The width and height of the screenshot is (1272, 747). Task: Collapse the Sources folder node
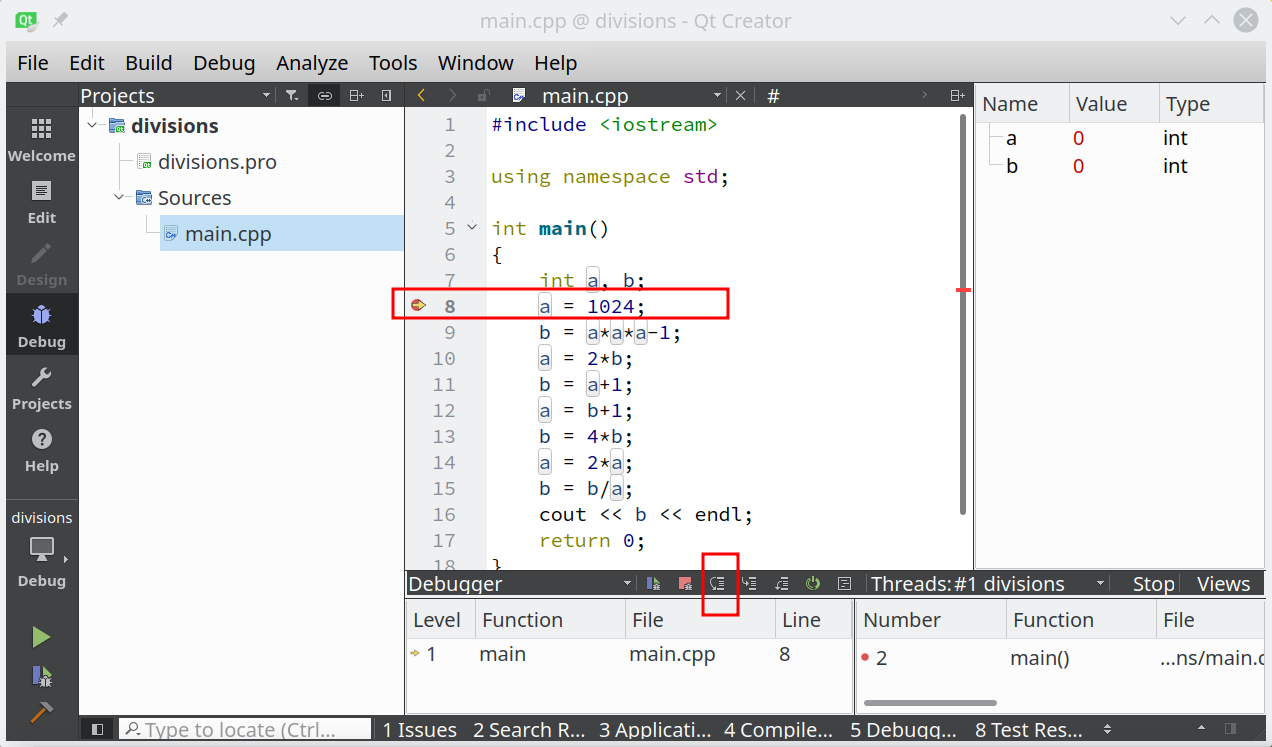point(120,197)
